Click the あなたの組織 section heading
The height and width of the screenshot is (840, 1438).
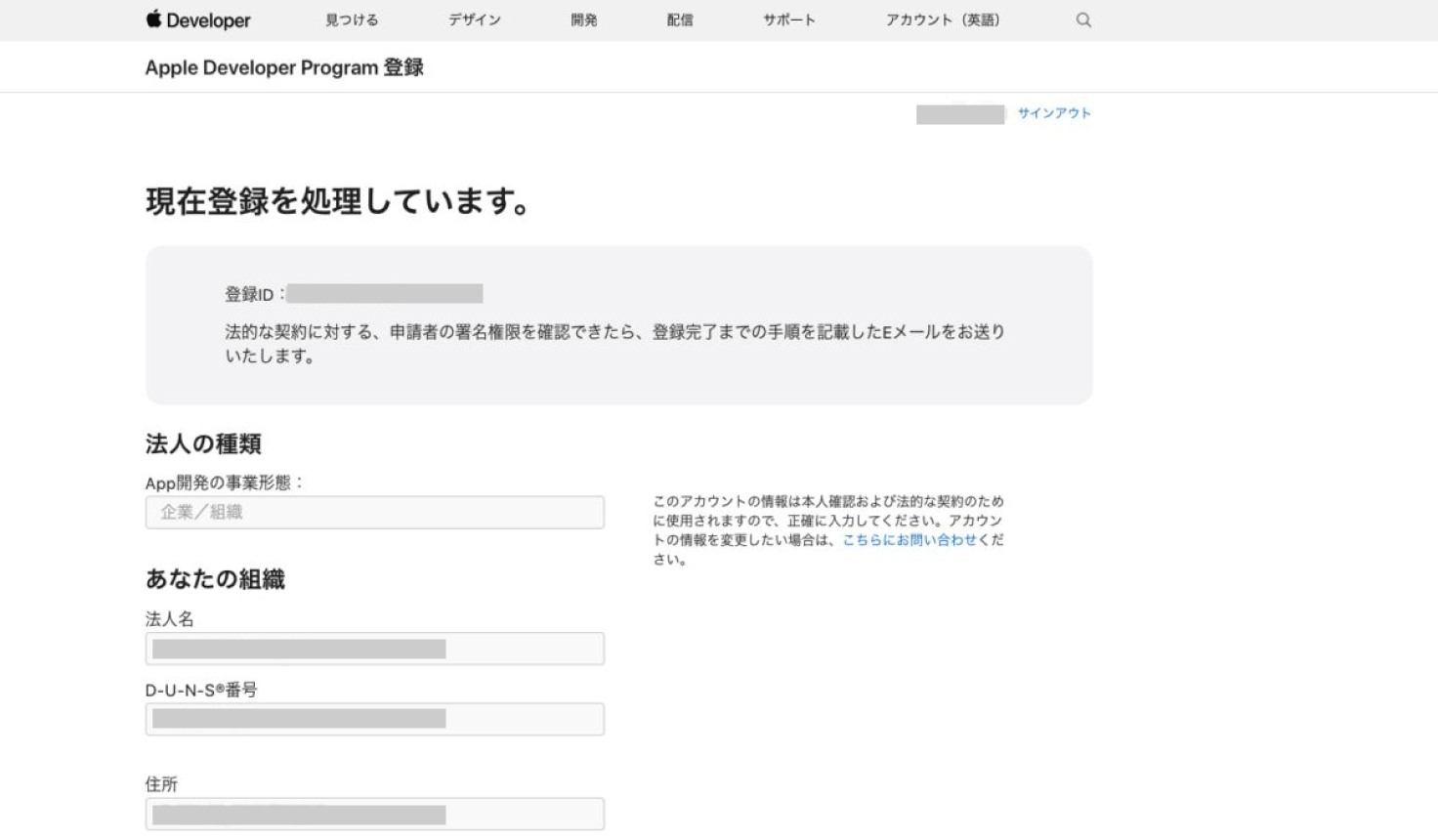[215, 579]
